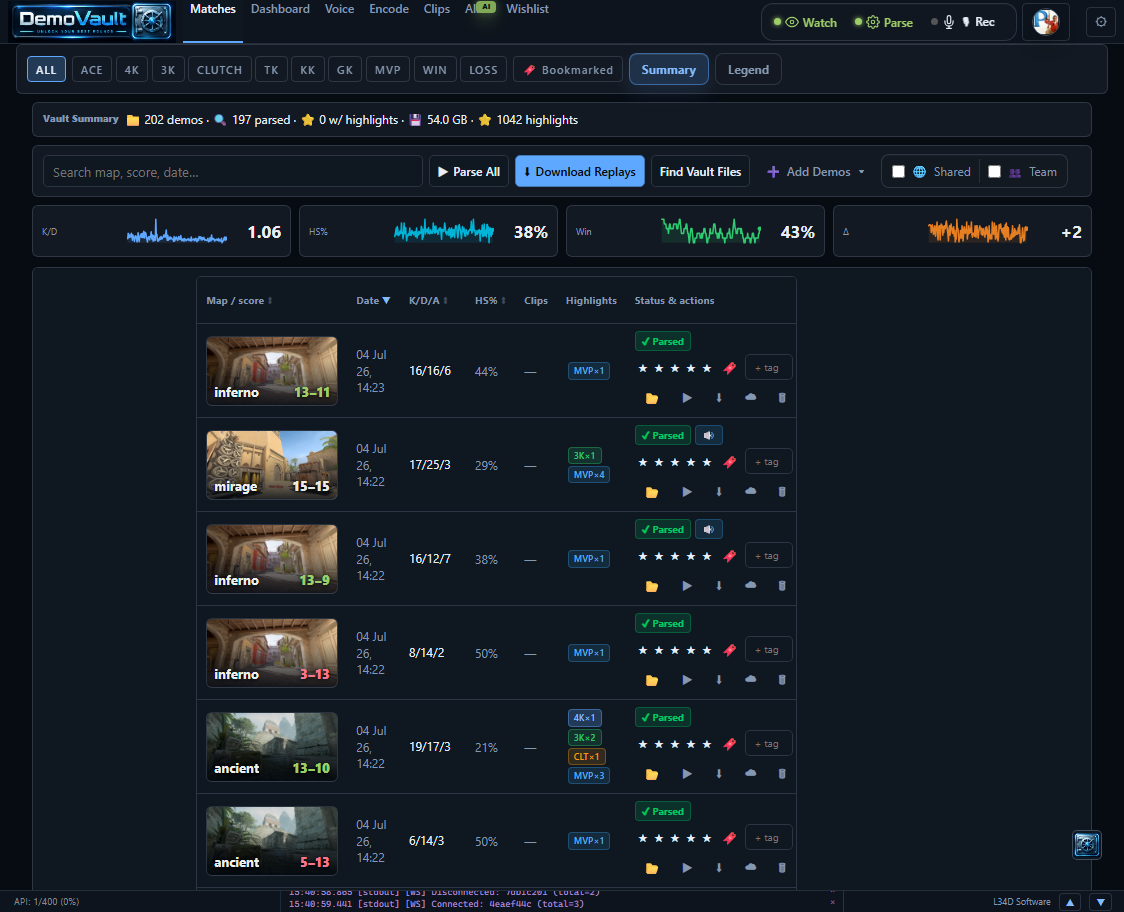
Task: Sort by Map / score column
Action: 239,300
